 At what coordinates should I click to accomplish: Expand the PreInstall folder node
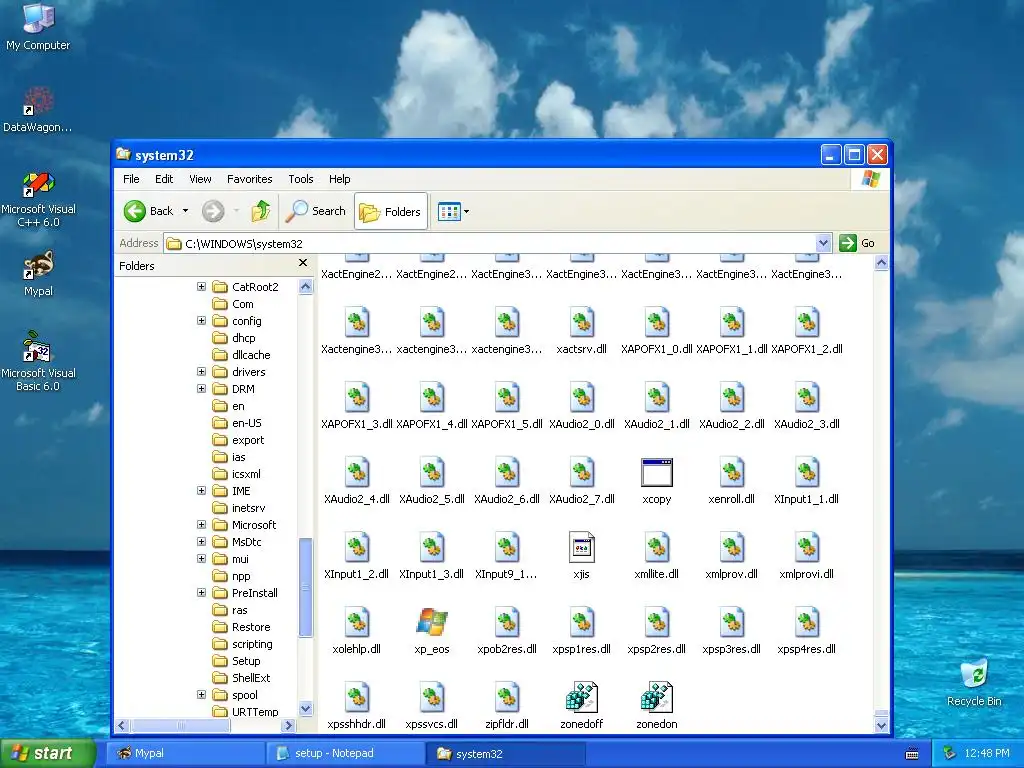(x=201, y=592)
